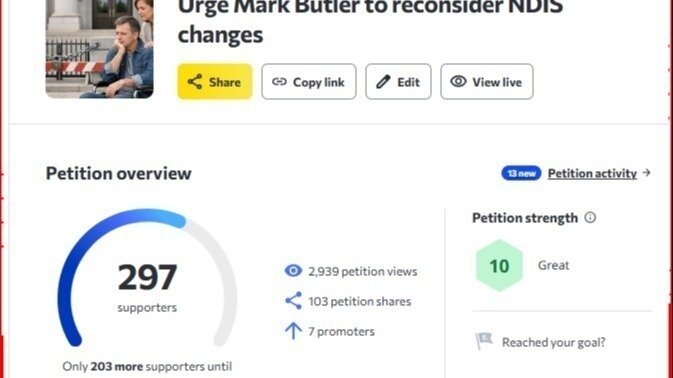Click the Petition strength info icon
The image size is (673, 378).
(x=590, y=218)
